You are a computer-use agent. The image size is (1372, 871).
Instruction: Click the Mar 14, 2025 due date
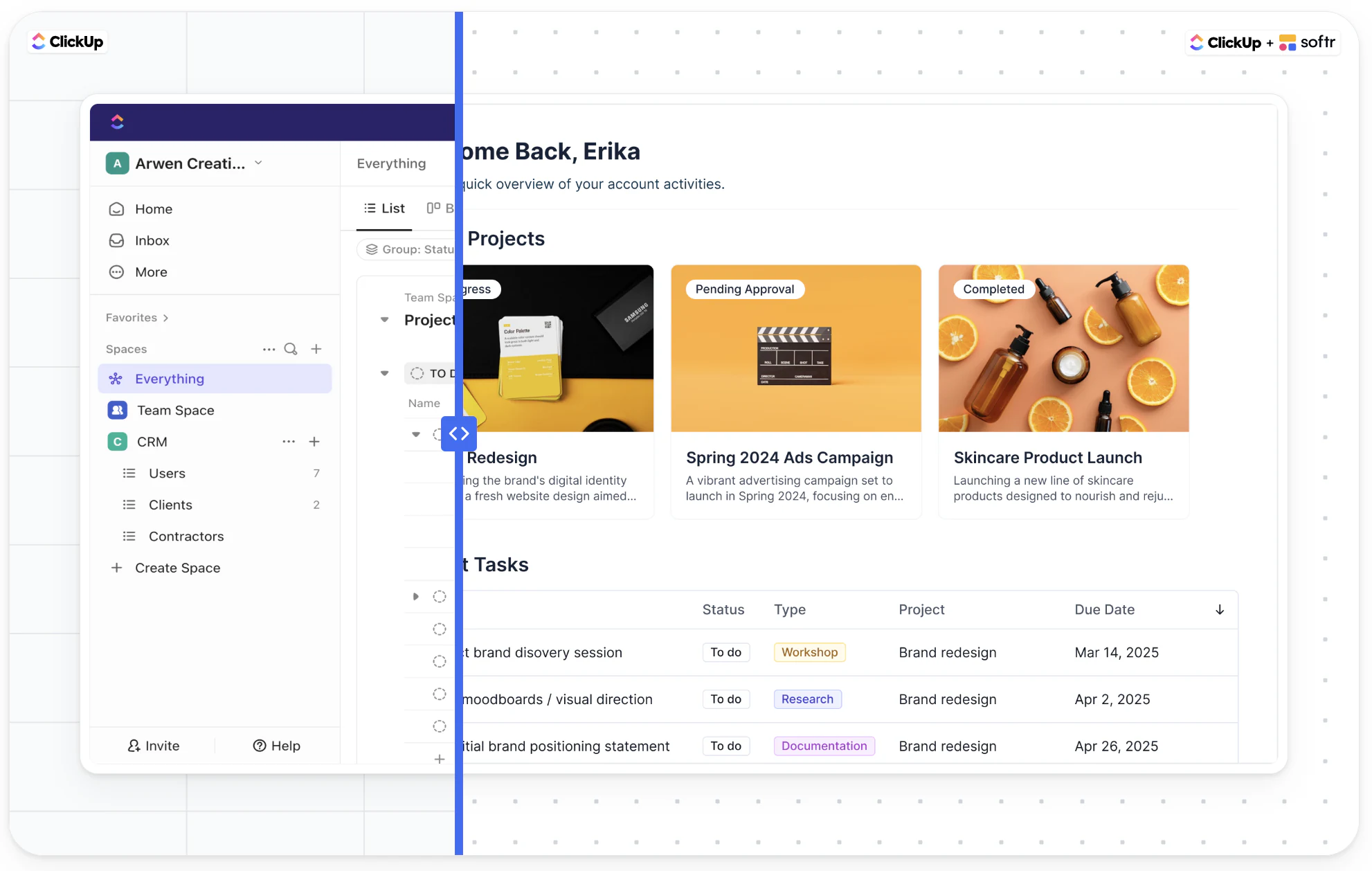tap(1116, 652)
